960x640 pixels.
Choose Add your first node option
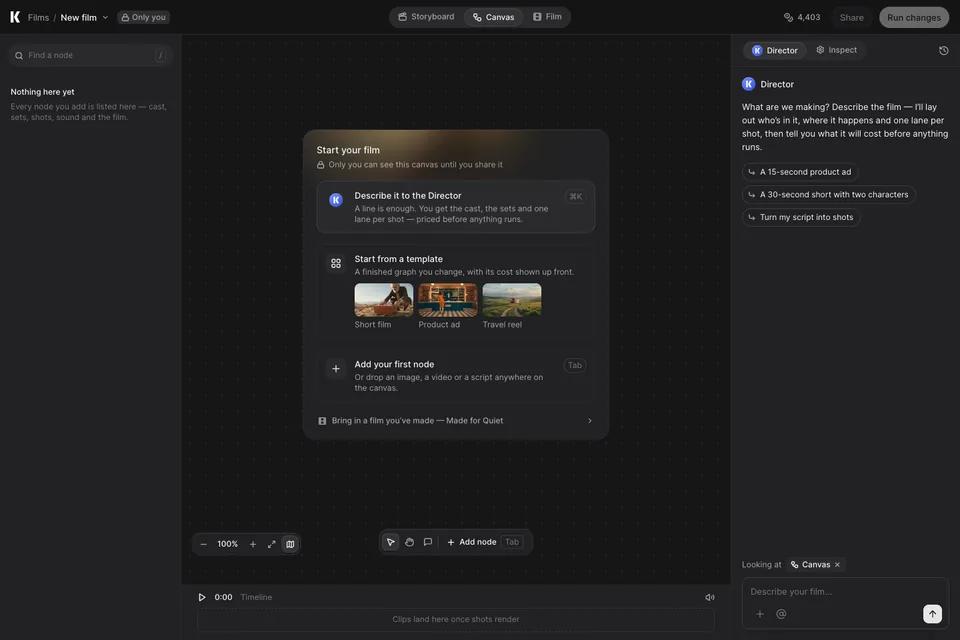tap(456, 375)
